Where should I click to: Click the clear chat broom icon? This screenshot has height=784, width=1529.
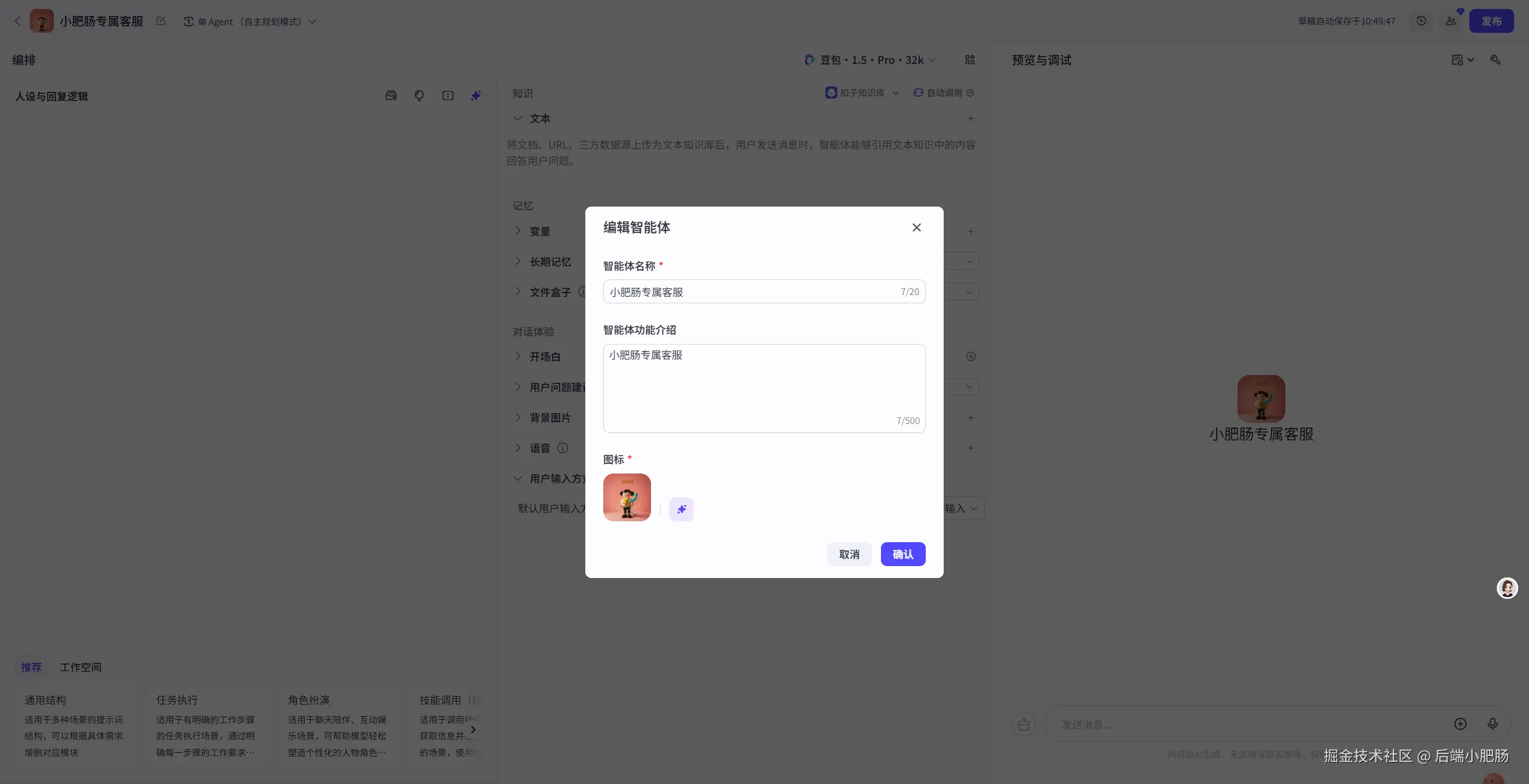pos(1023,724)
